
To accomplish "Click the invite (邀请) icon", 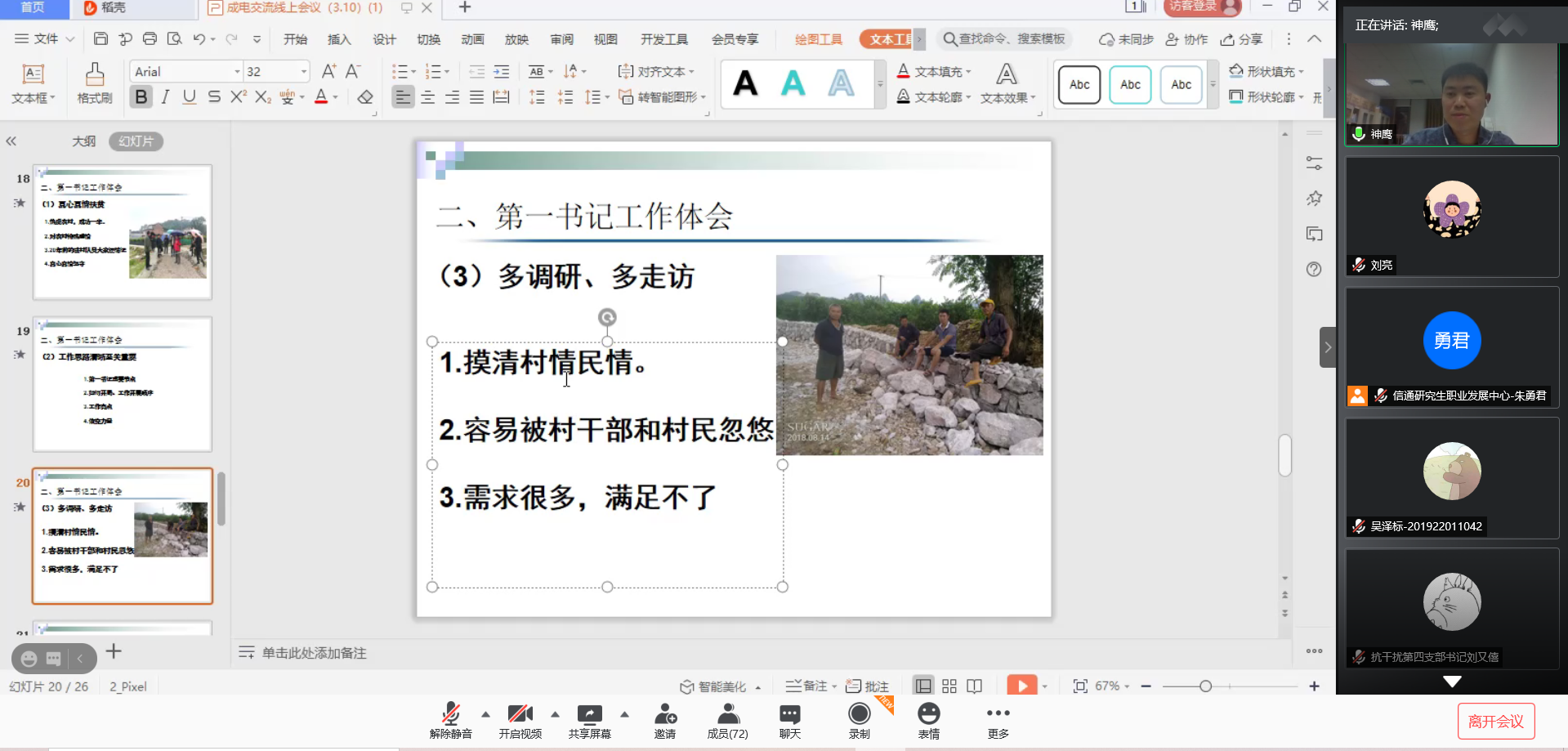I will click(665, 714).
